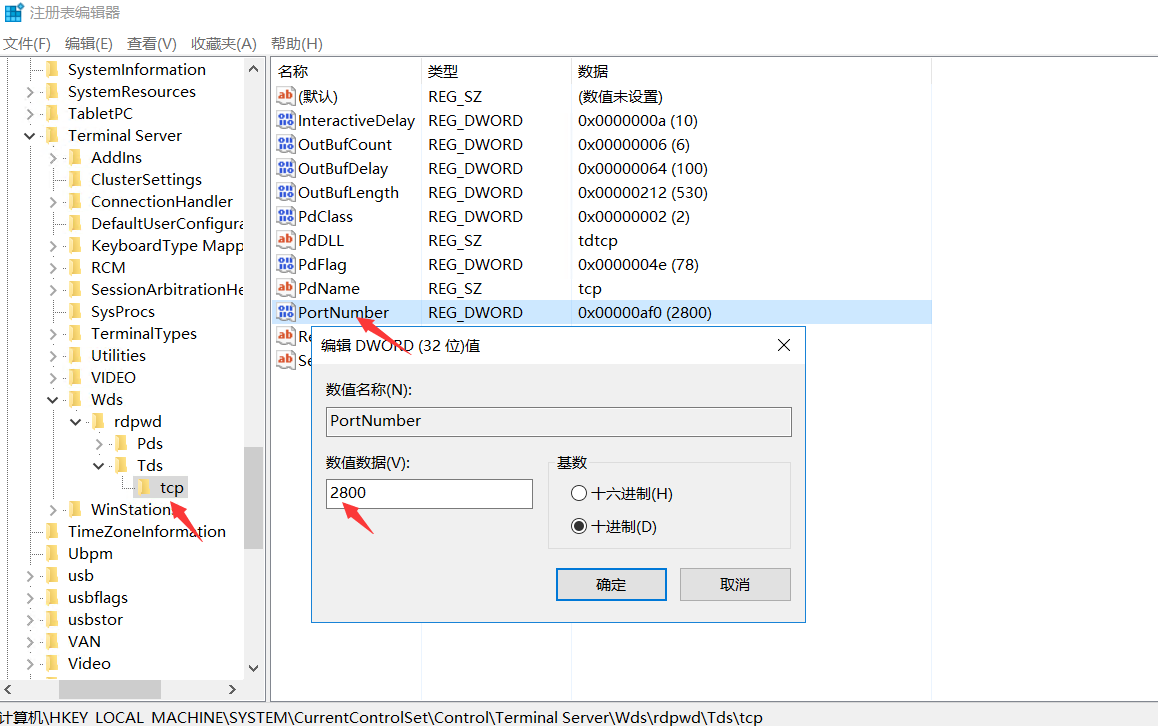1158x726 pixels.
Task: Open the 收藏夹 menu
Action: 222,43
